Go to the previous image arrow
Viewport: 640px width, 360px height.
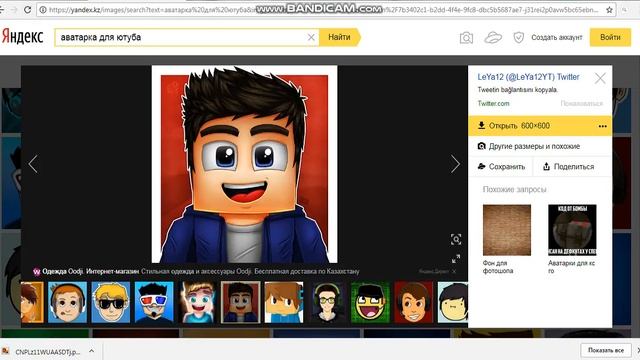pyautogui.click(x=33, y=164)
